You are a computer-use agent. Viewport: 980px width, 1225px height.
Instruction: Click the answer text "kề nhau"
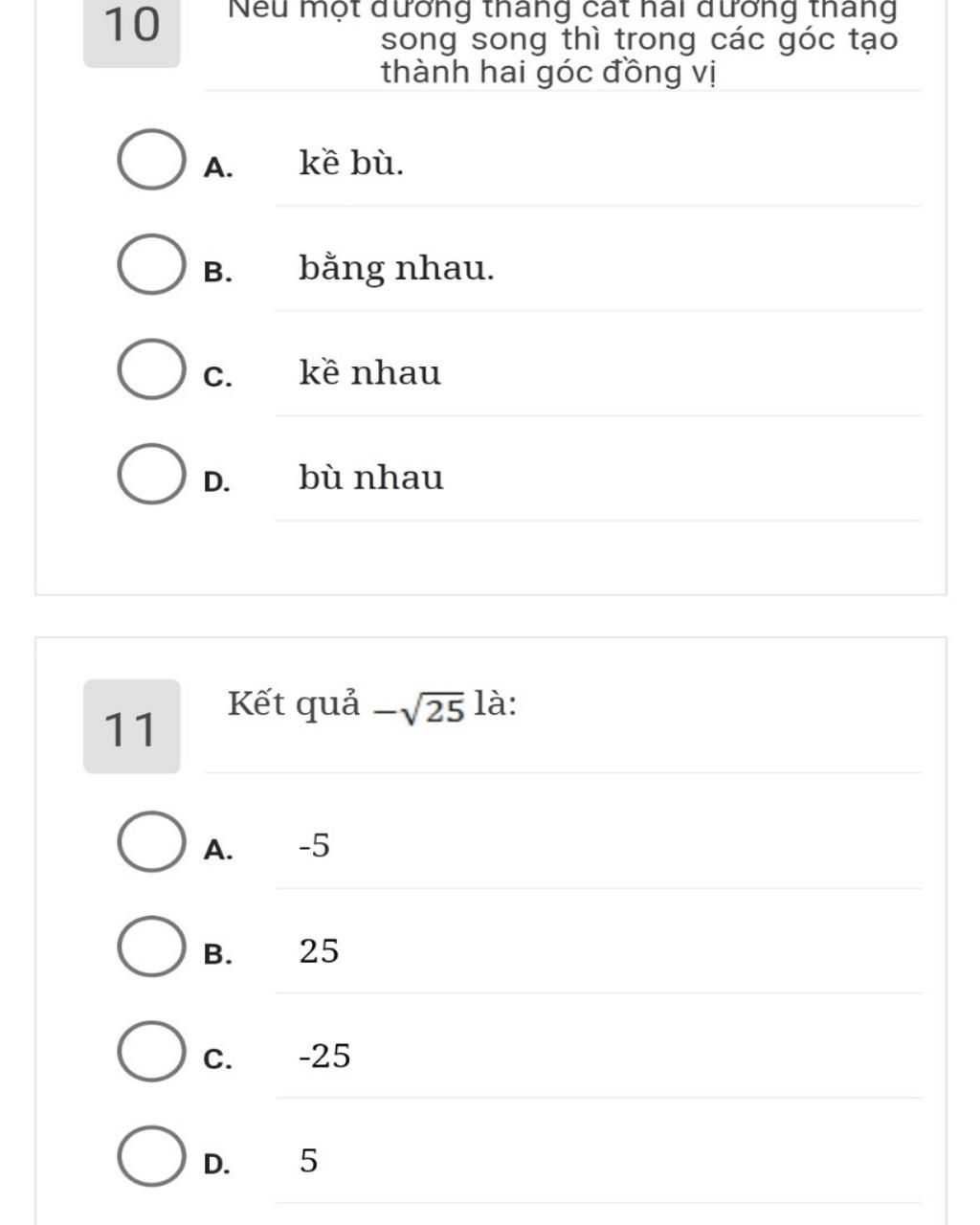(x=369, y=372)
